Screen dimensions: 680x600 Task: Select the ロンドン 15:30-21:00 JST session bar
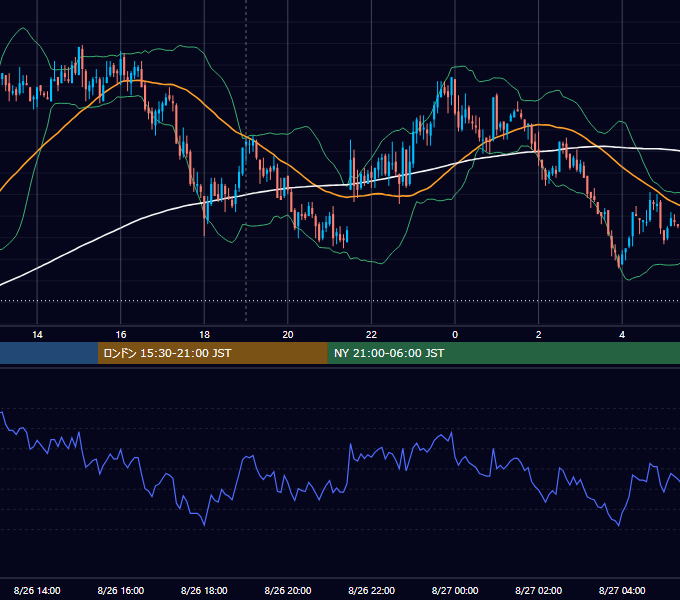point(212,353)
